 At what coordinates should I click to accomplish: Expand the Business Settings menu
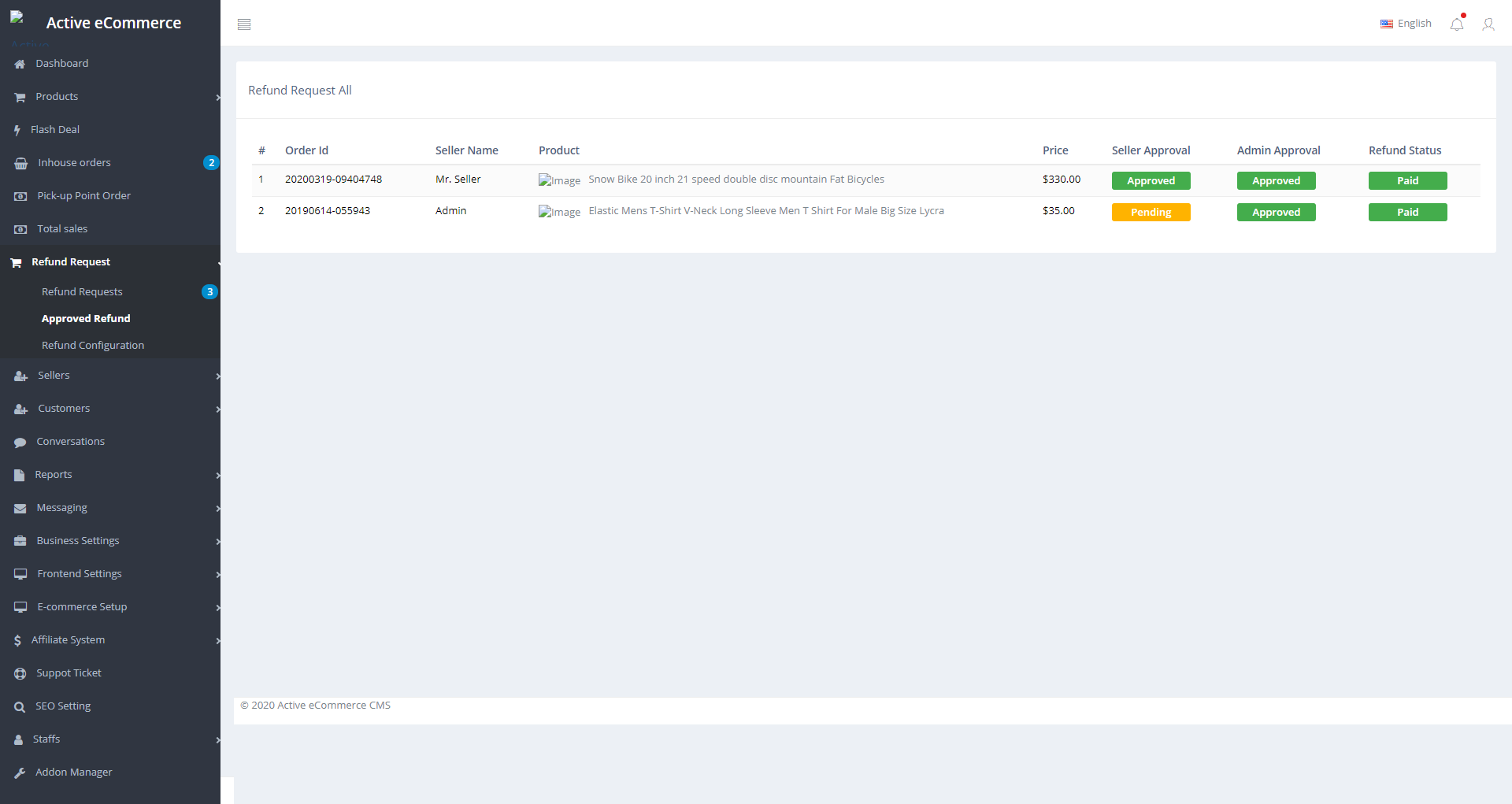78,541
